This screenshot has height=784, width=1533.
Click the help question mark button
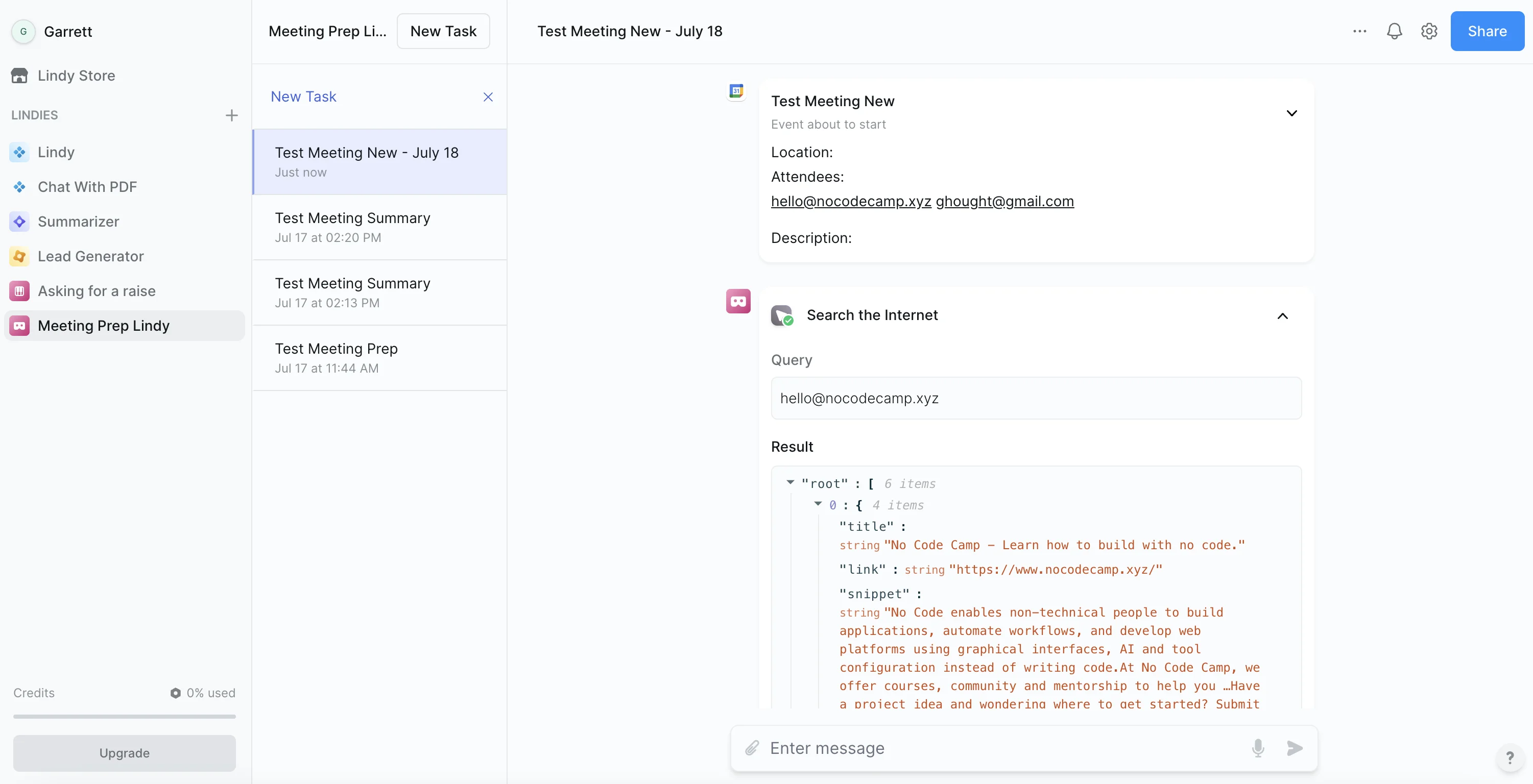click(1509, 757)
